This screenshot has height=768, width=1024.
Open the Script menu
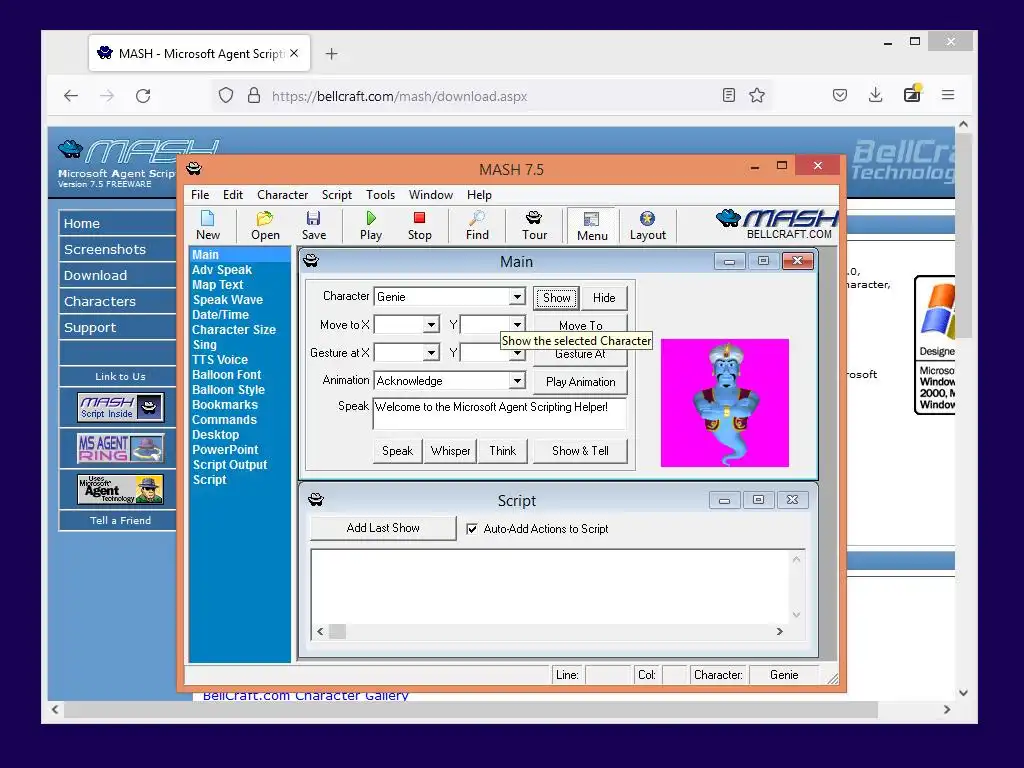[x=336, y=195]
